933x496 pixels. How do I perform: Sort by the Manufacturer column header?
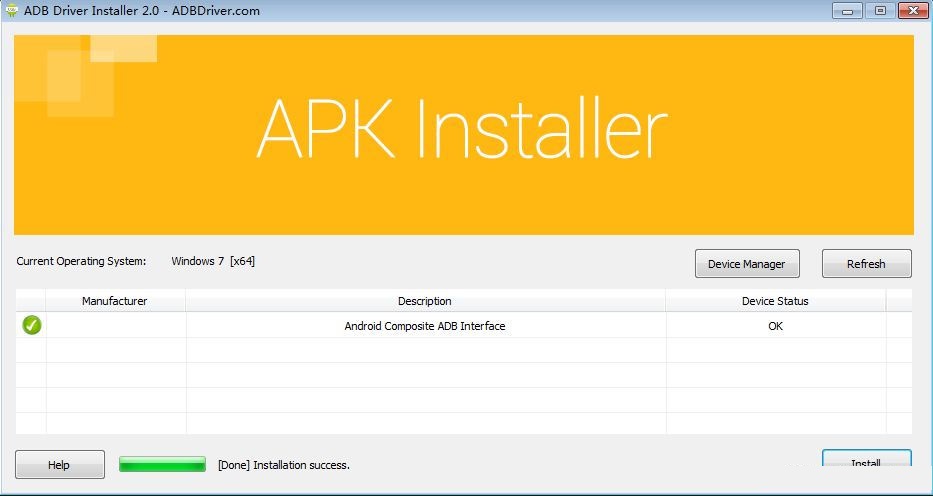click(115, 301)
